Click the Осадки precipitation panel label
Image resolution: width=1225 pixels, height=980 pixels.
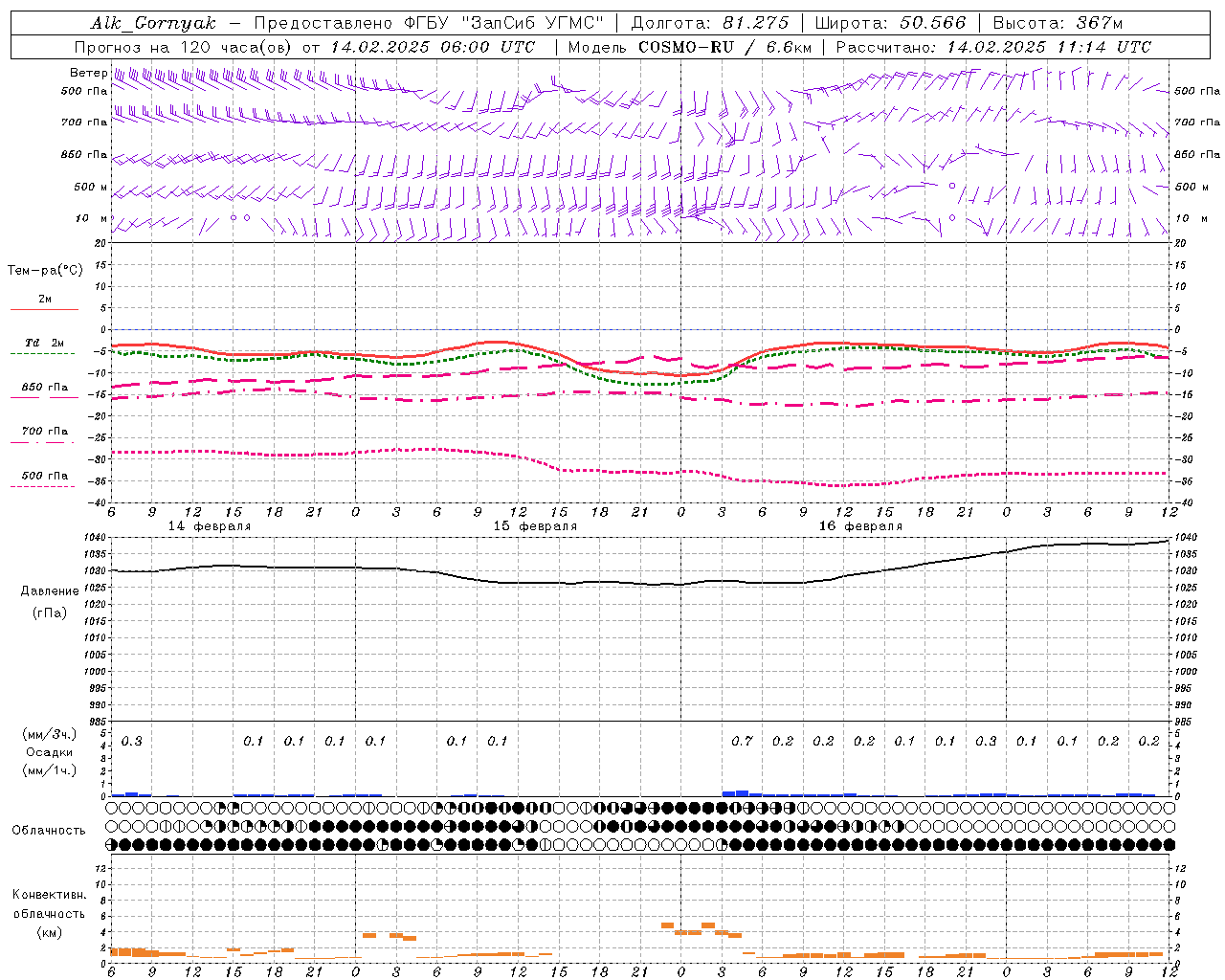click(50, 752)
